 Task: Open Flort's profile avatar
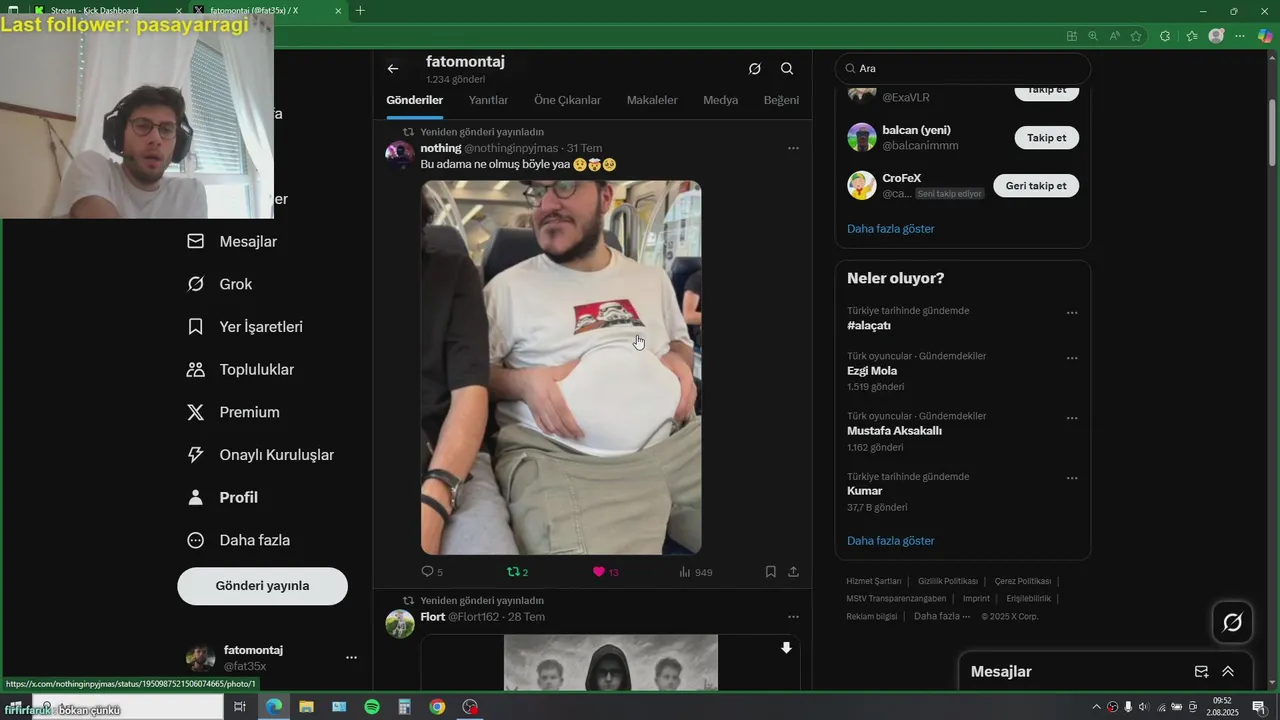(x=400, y=623)
